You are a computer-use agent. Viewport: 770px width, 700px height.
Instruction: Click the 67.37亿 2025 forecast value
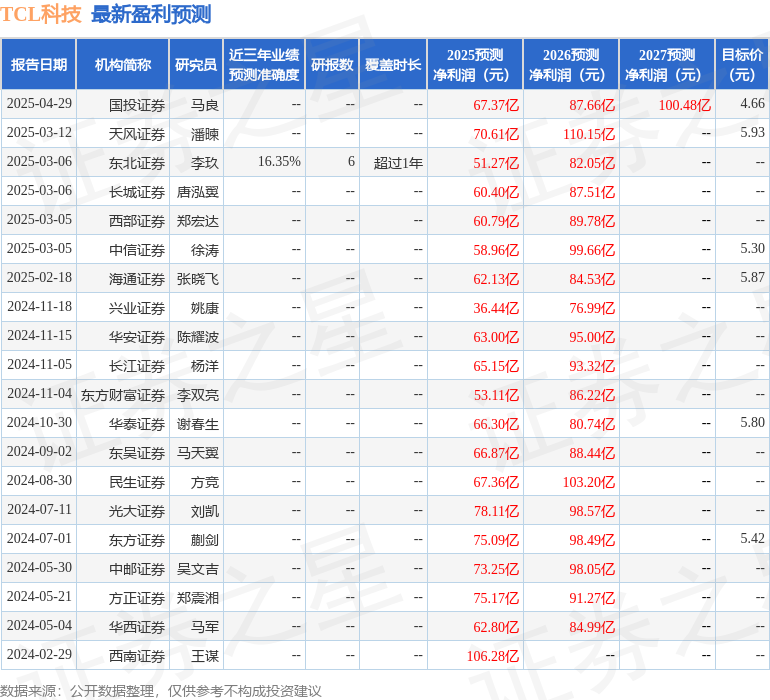tap(496, 105)
